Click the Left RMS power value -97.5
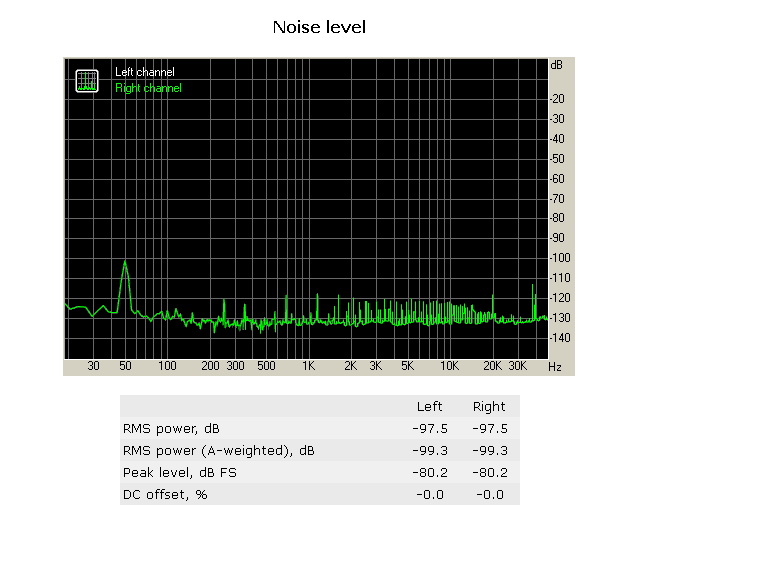This screenshot has width=768, height=576. 430,429
